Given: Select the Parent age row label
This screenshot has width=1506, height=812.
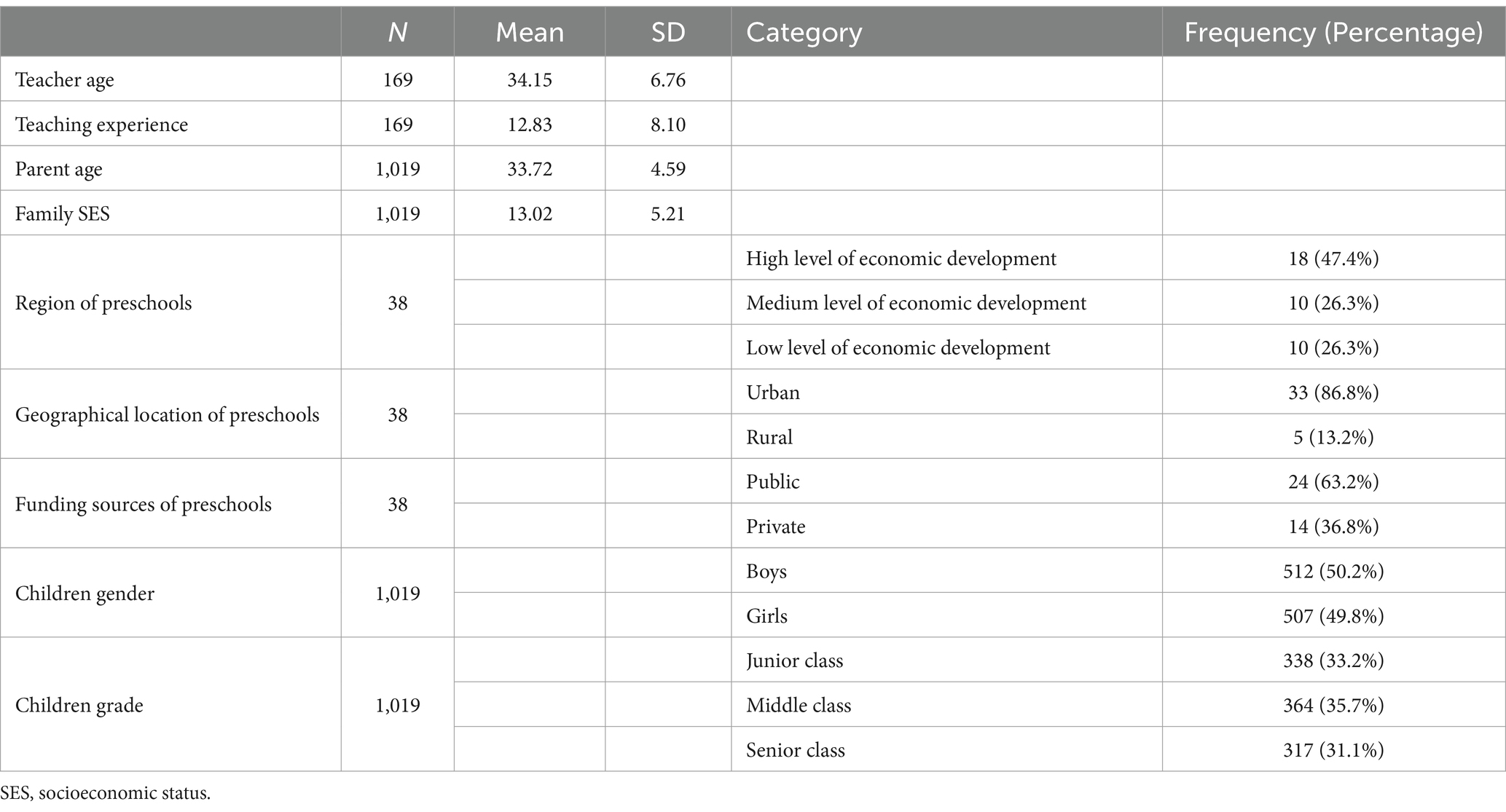Looking at the screenshot, I should 59,169.
